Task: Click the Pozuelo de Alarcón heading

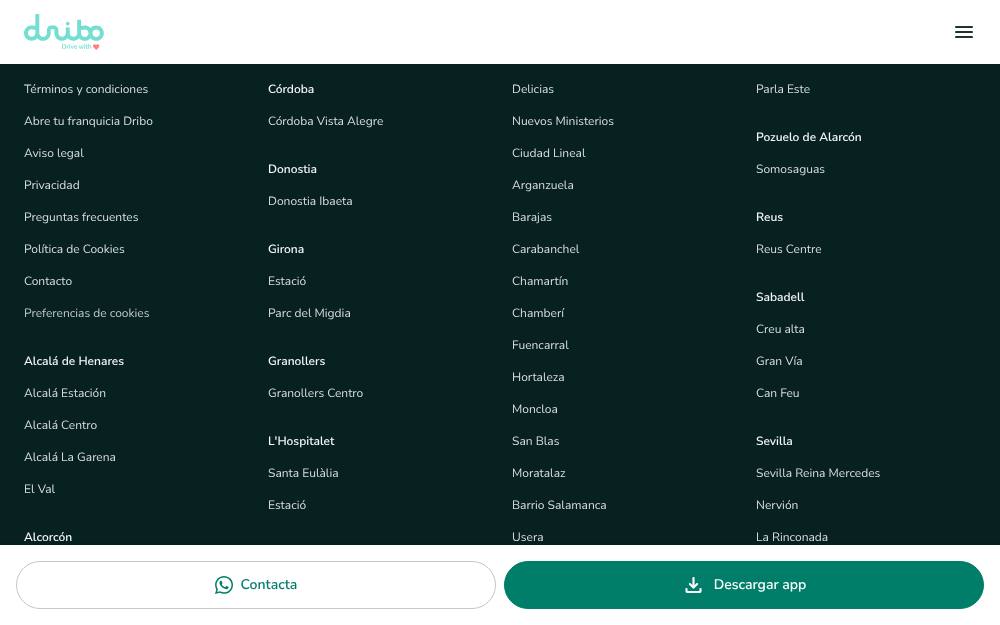Action: (809, 137)
